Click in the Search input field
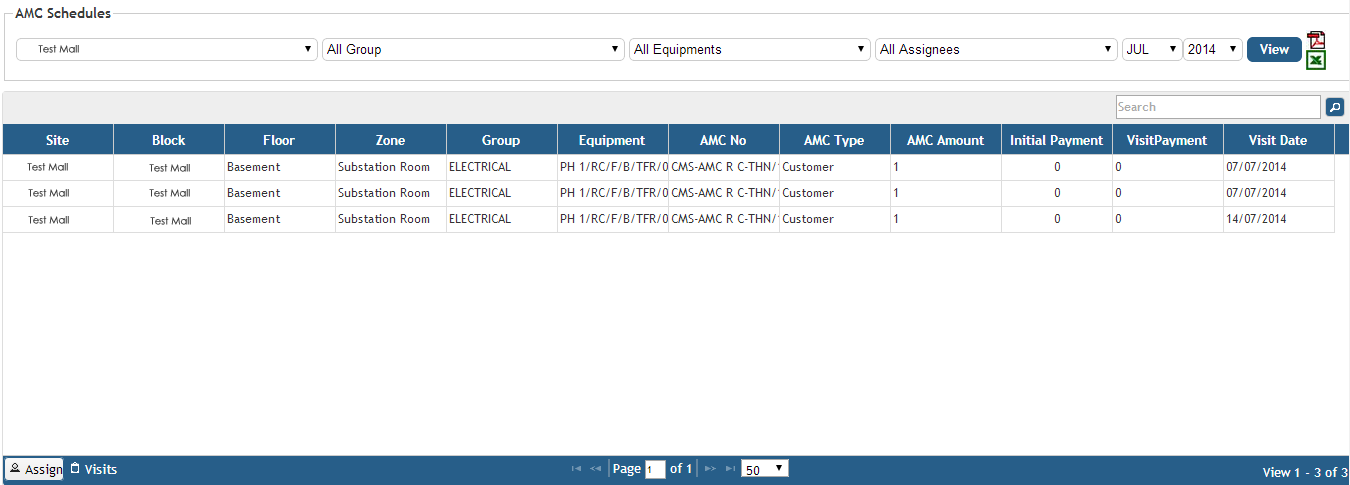This screenshot has height=485, width=1350. coord(1217,107)
